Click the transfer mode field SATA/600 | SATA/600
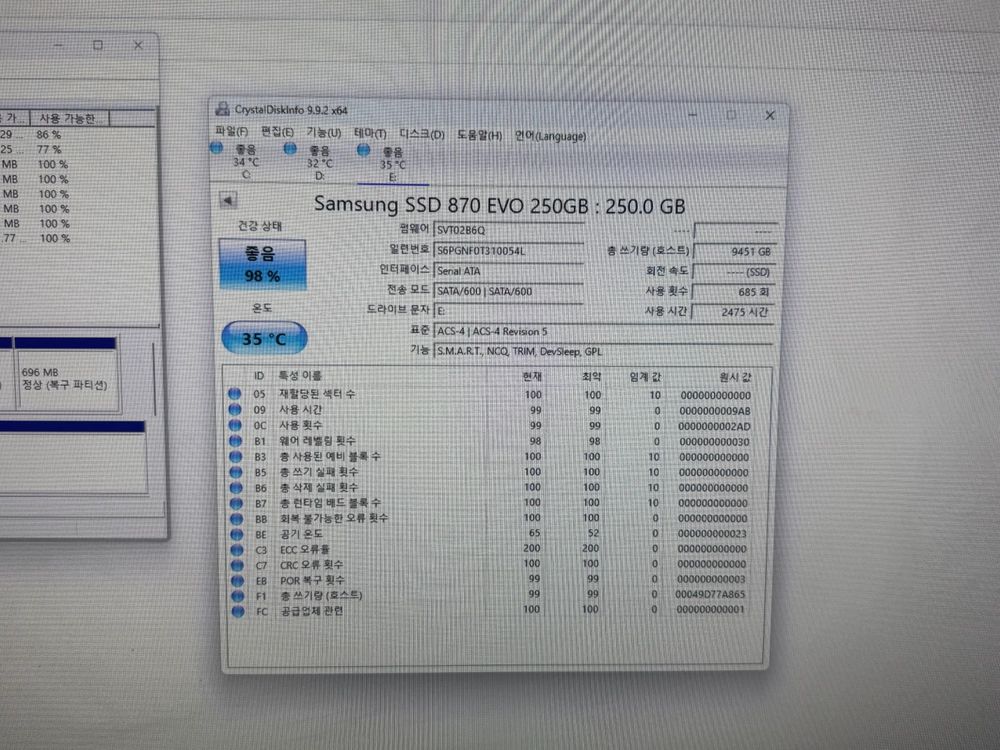The image size is (1000, 750). [x=508, y=291]
